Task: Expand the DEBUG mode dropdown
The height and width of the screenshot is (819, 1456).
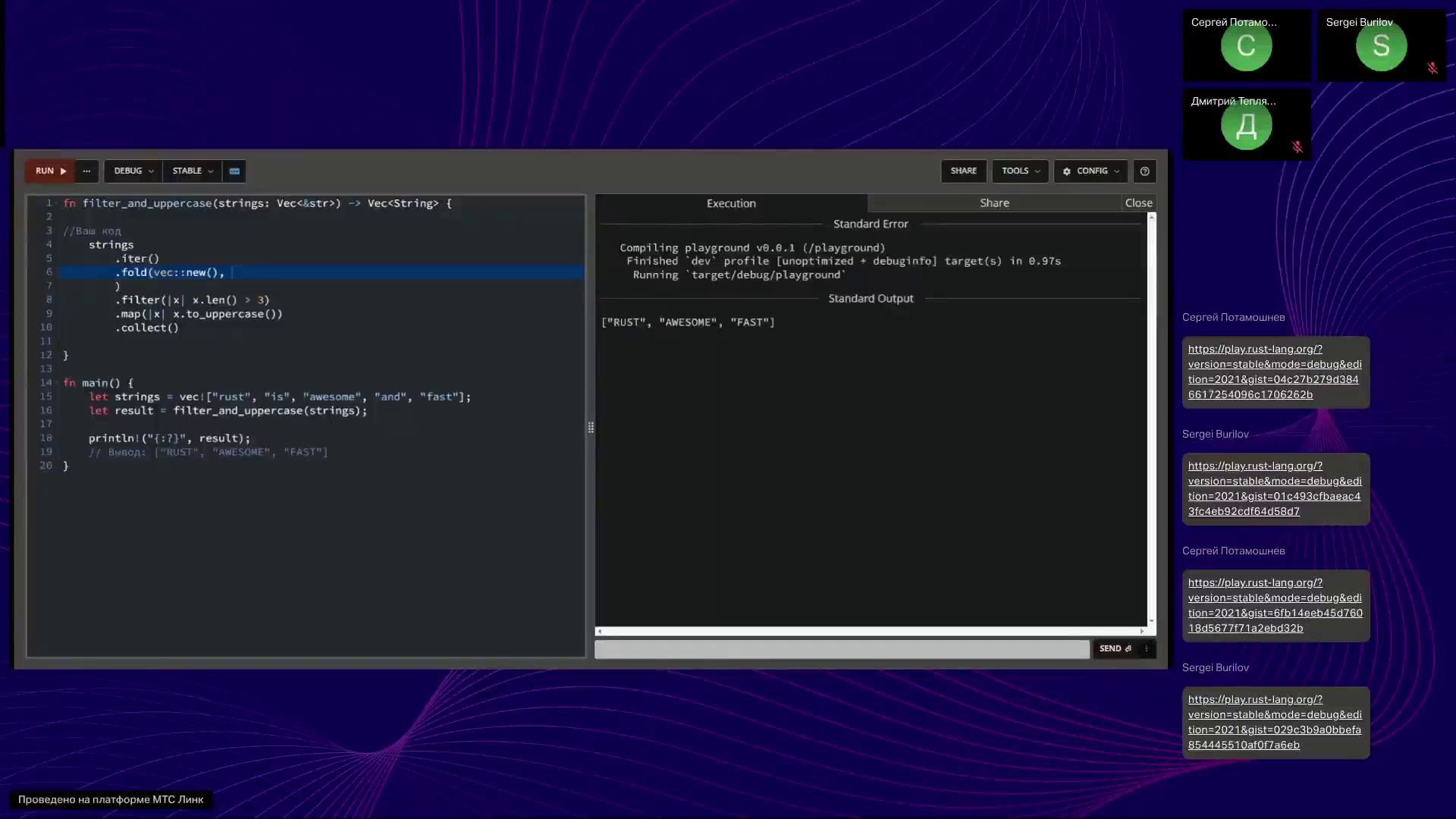Action: pos(133,171)
